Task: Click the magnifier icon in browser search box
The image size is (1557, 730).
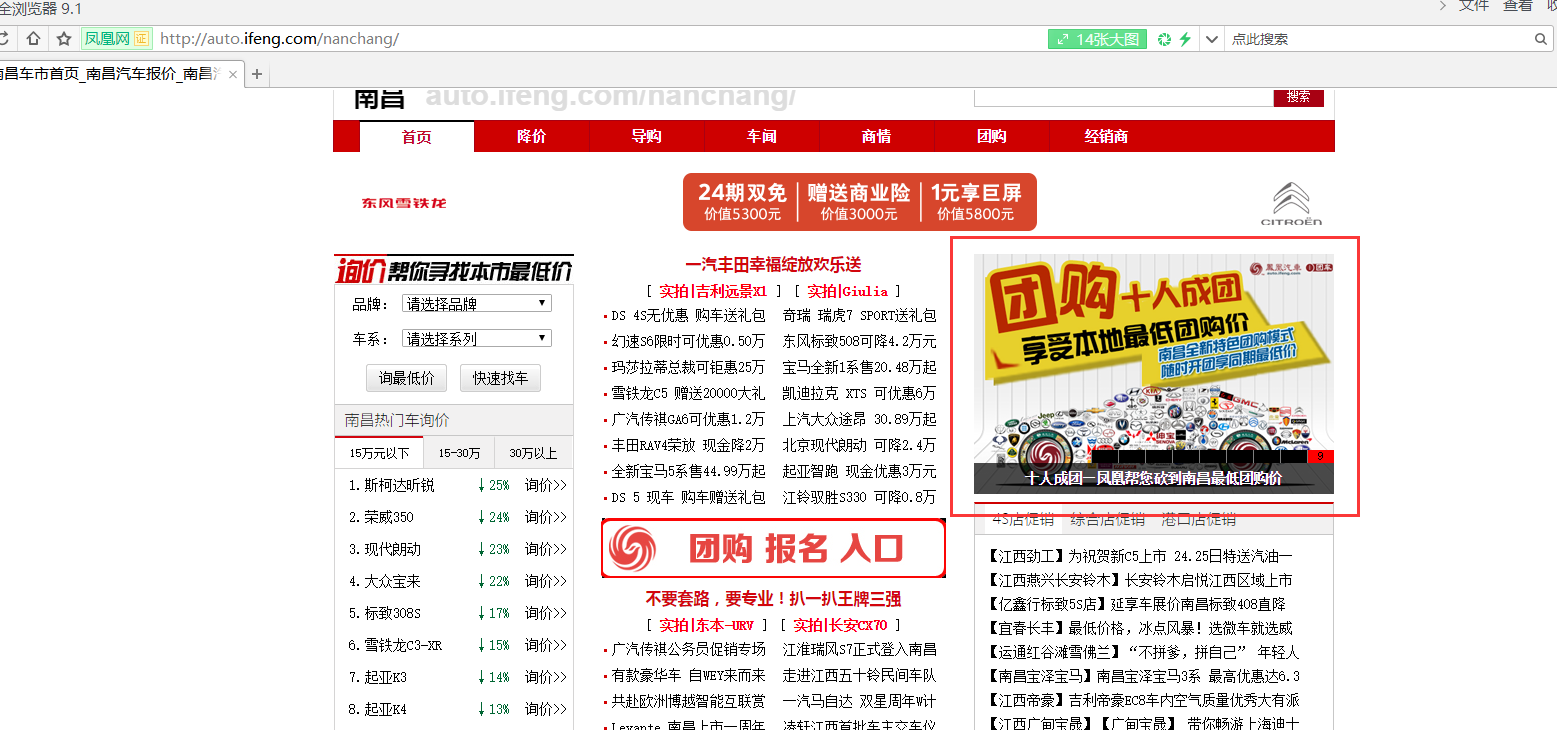Action: click(x=1541, y=39)
